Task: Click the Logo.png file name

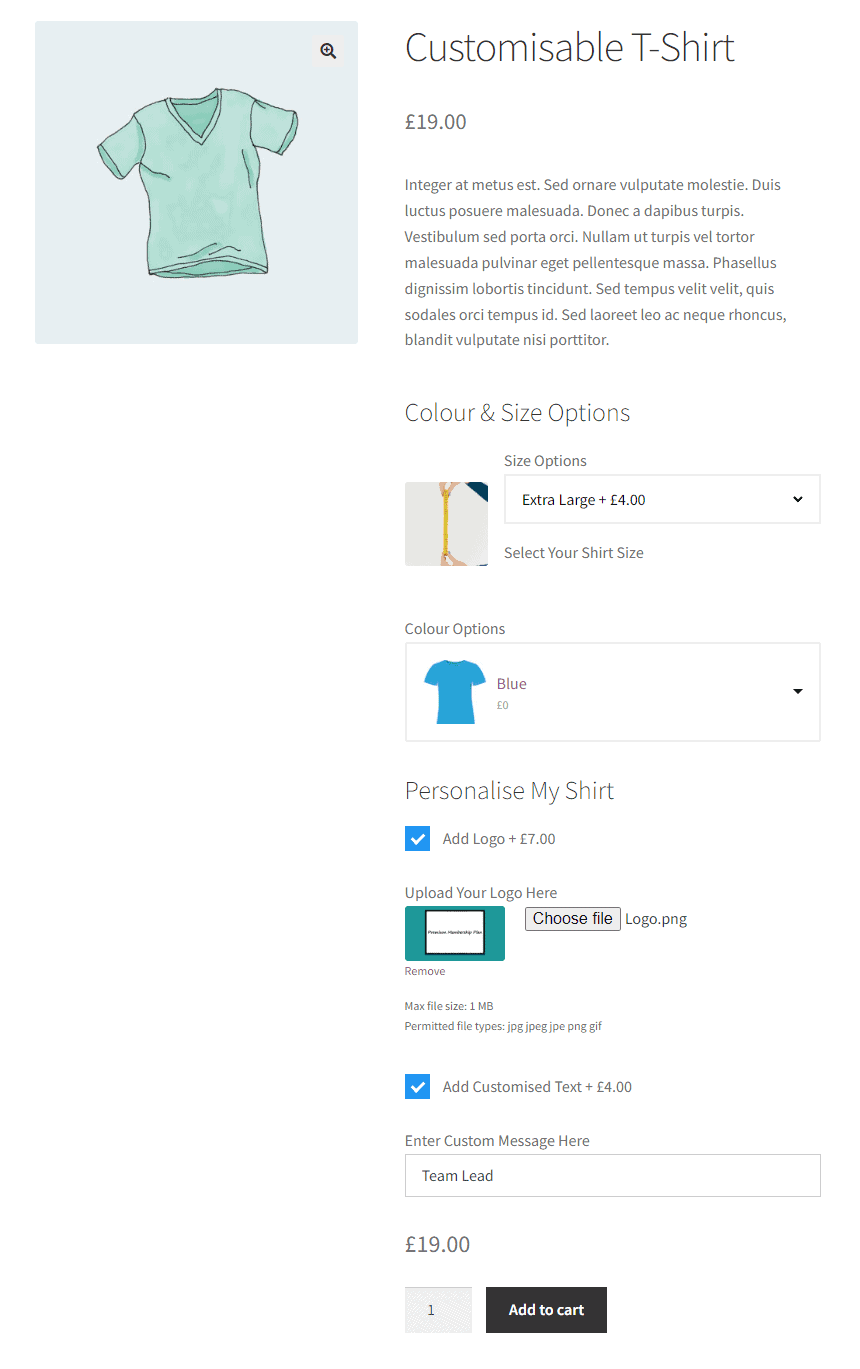Action: [656, 919]
